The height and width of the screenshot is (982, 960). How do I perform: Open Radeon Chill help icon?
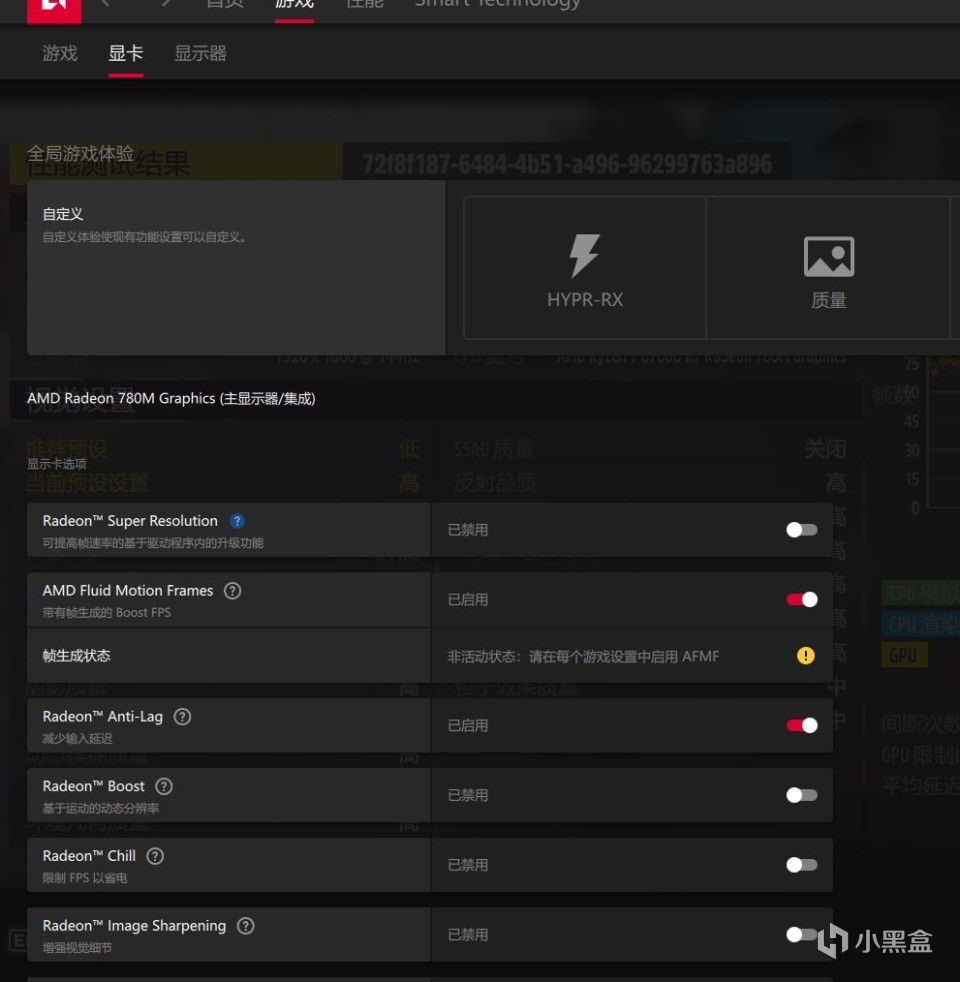pos(155,856)
